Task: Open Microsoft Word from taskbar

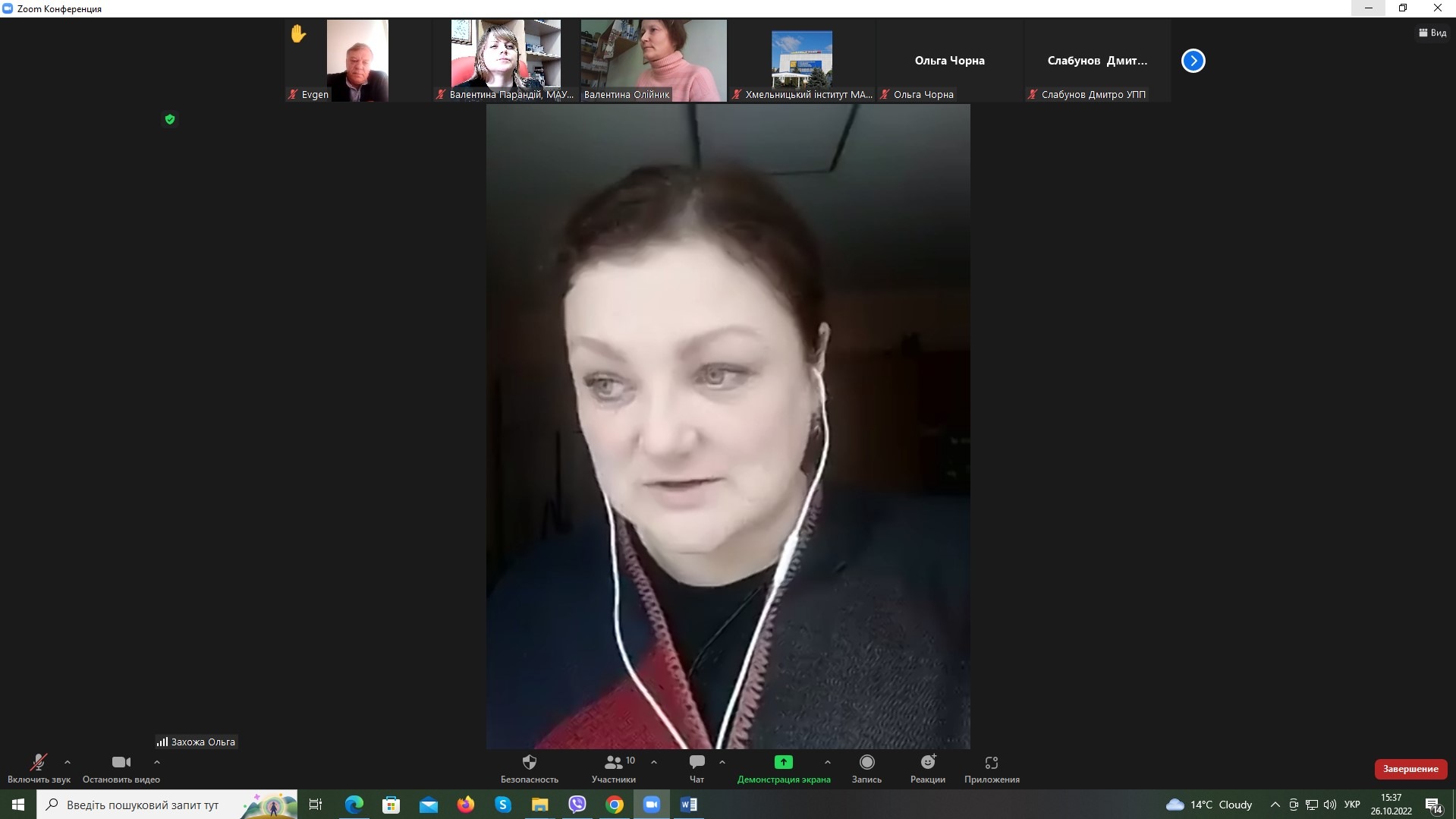Action: (689, 805)
